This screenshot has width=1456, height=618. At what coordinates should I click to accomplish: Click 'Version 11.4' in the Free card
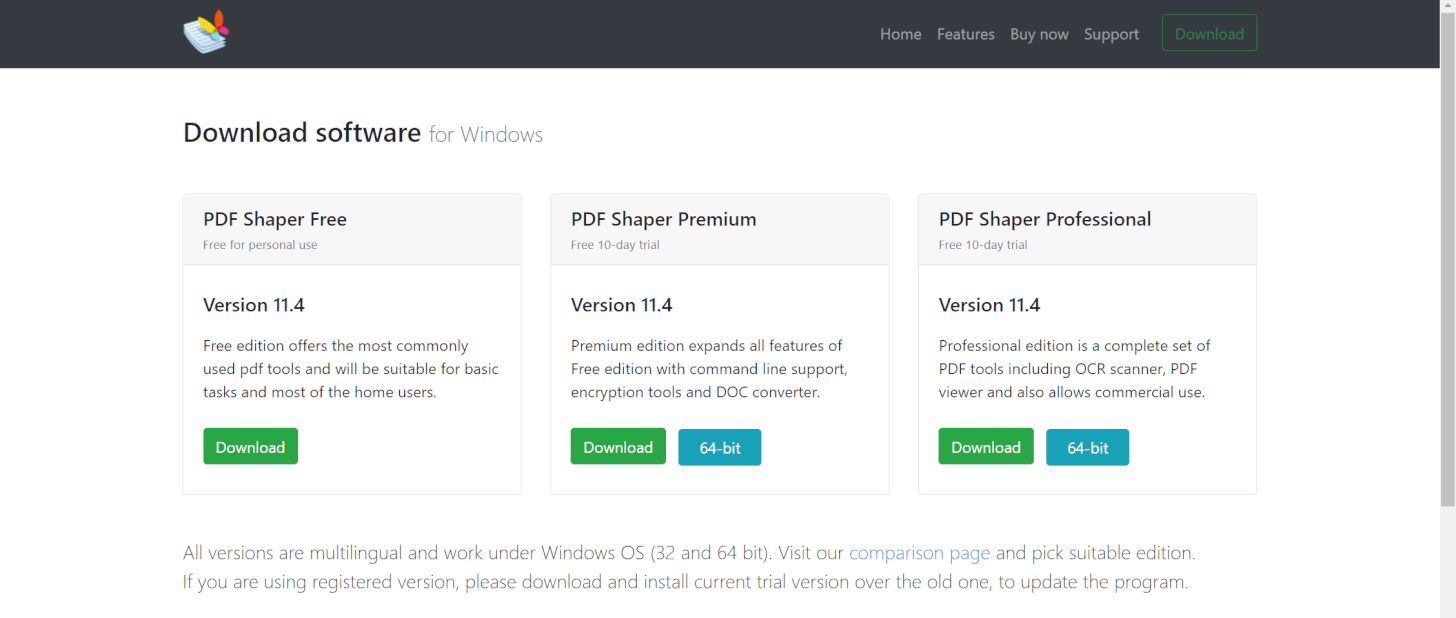point(254,305)
